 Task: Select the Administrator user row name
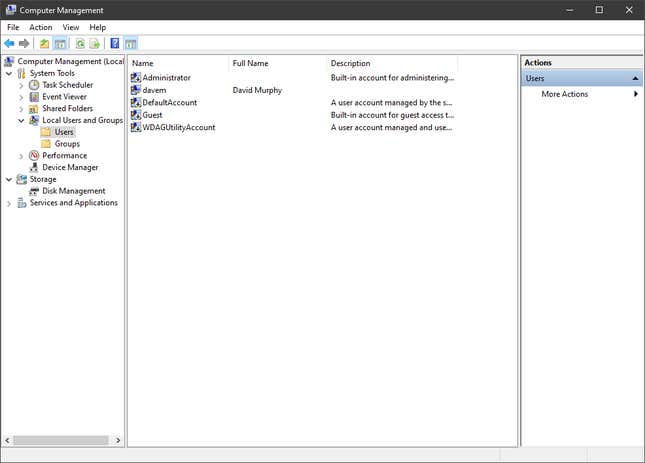[166, 77]
